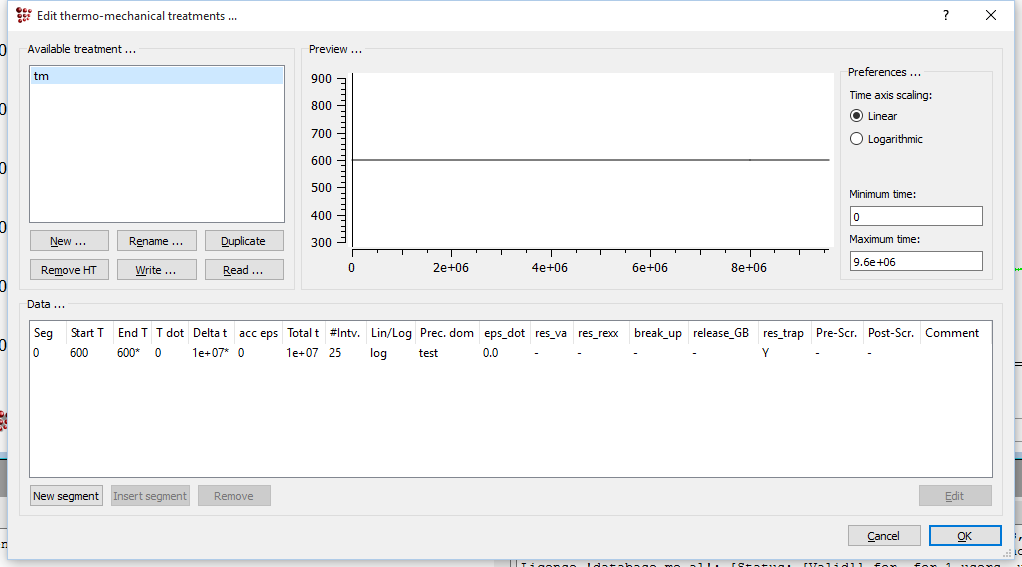Screen dimensions: 1022x567
Task: Select Linear time axis scaling
Action: click(857, 116)
